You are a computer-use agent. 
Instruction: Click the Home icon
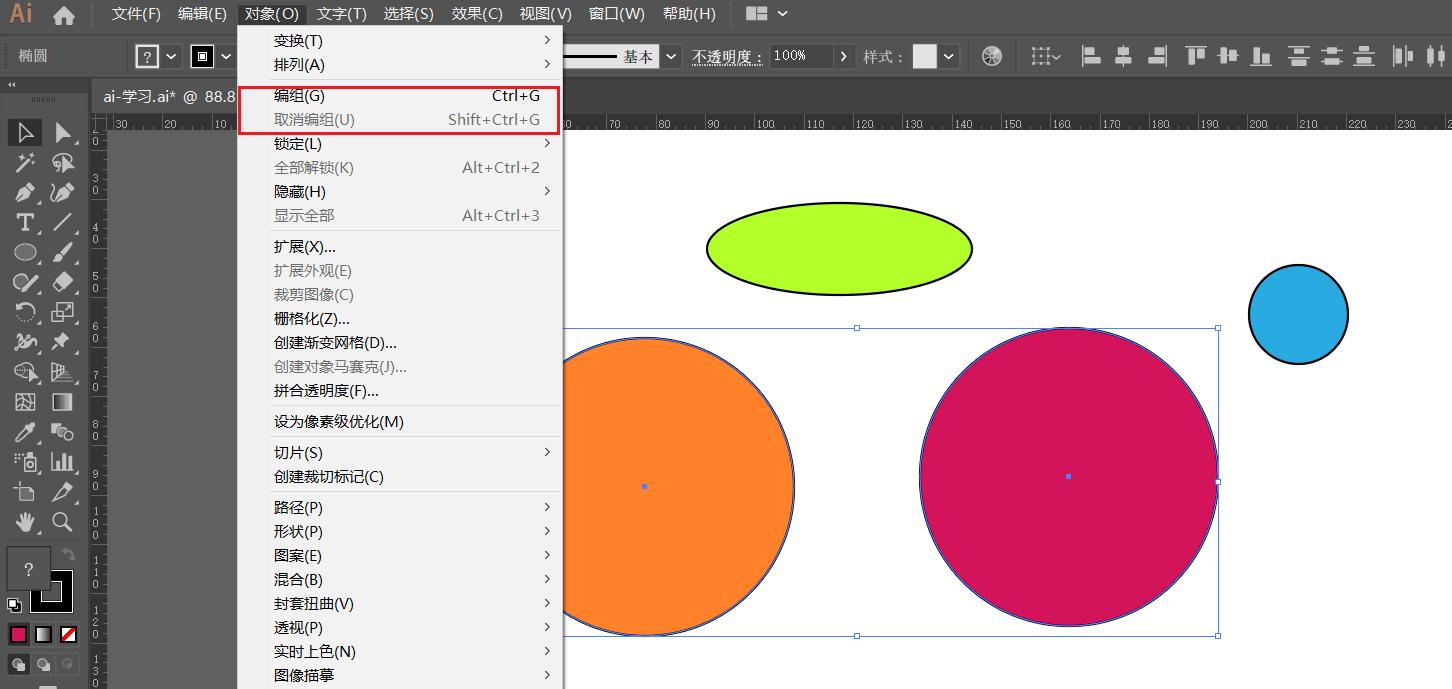click(x=63, y=15)
